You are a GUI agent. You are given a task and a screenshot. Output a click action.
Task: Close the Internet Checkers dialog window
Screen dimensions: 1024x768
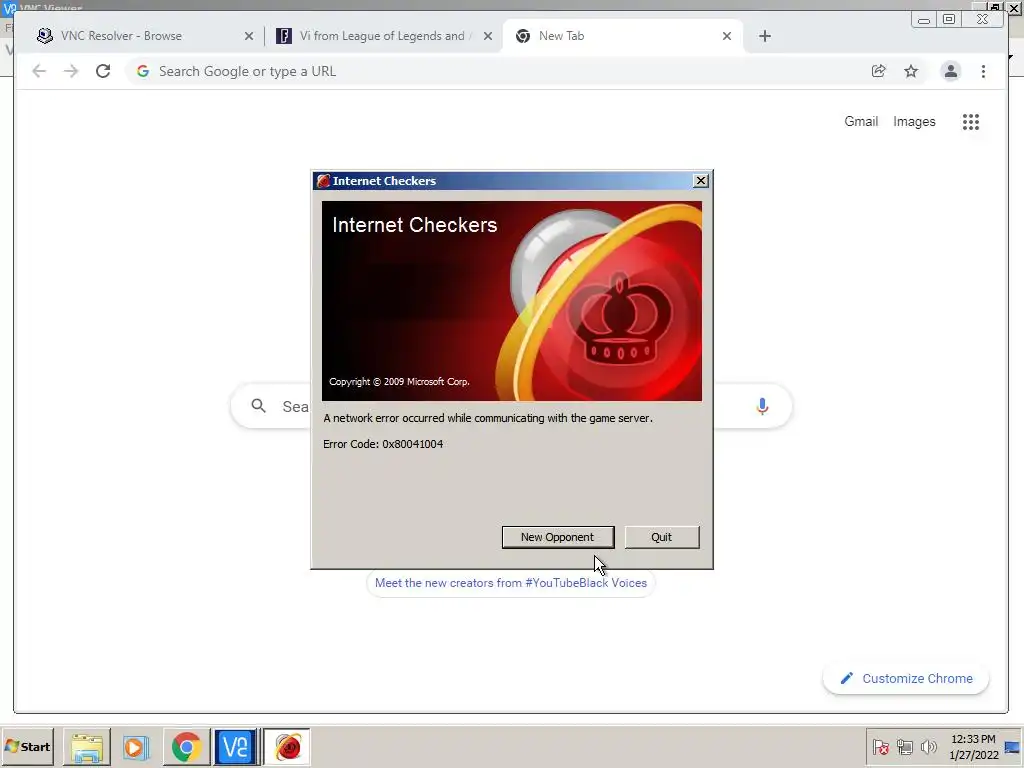click(701, 181)
